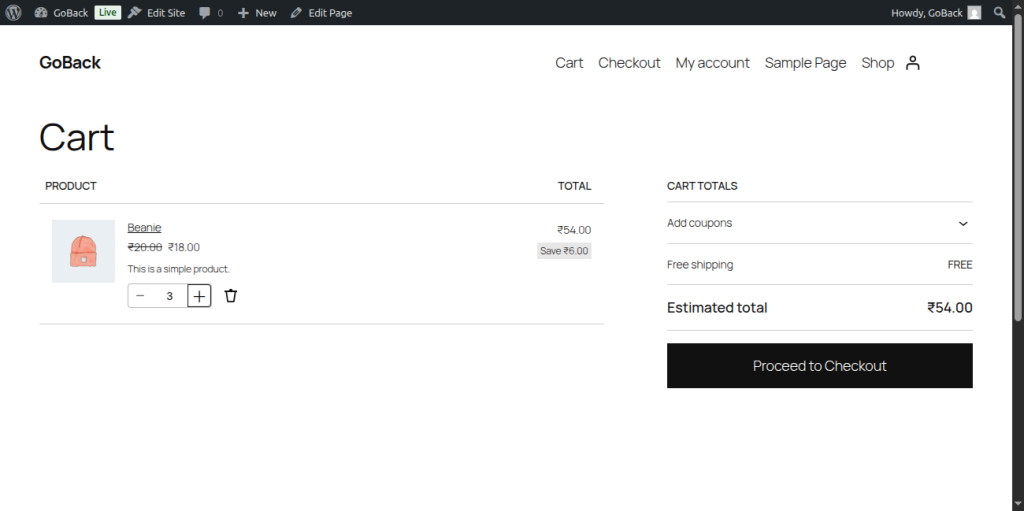Click the struck-through ₹20.00 price
Screen dimensions: 1024x511
pyautogui.click(x=145, y=247)
